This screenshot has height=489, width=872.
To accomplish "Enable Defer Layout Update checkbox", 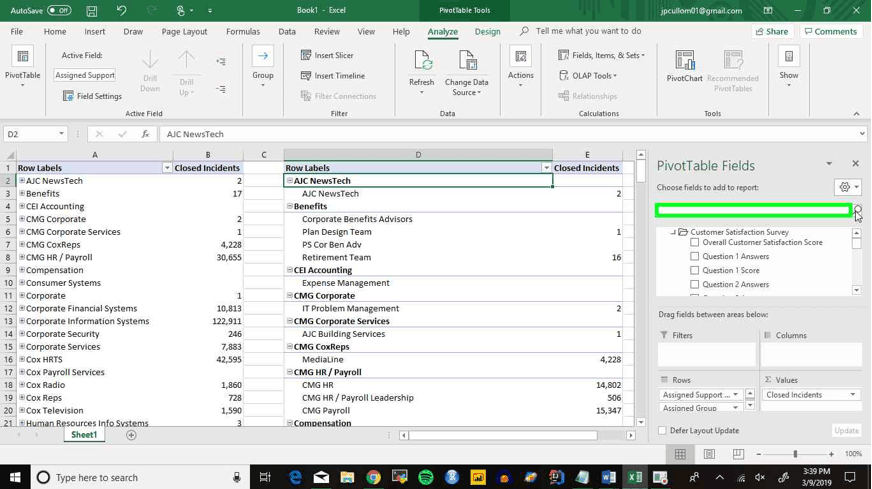I will [x=662, y=431].
